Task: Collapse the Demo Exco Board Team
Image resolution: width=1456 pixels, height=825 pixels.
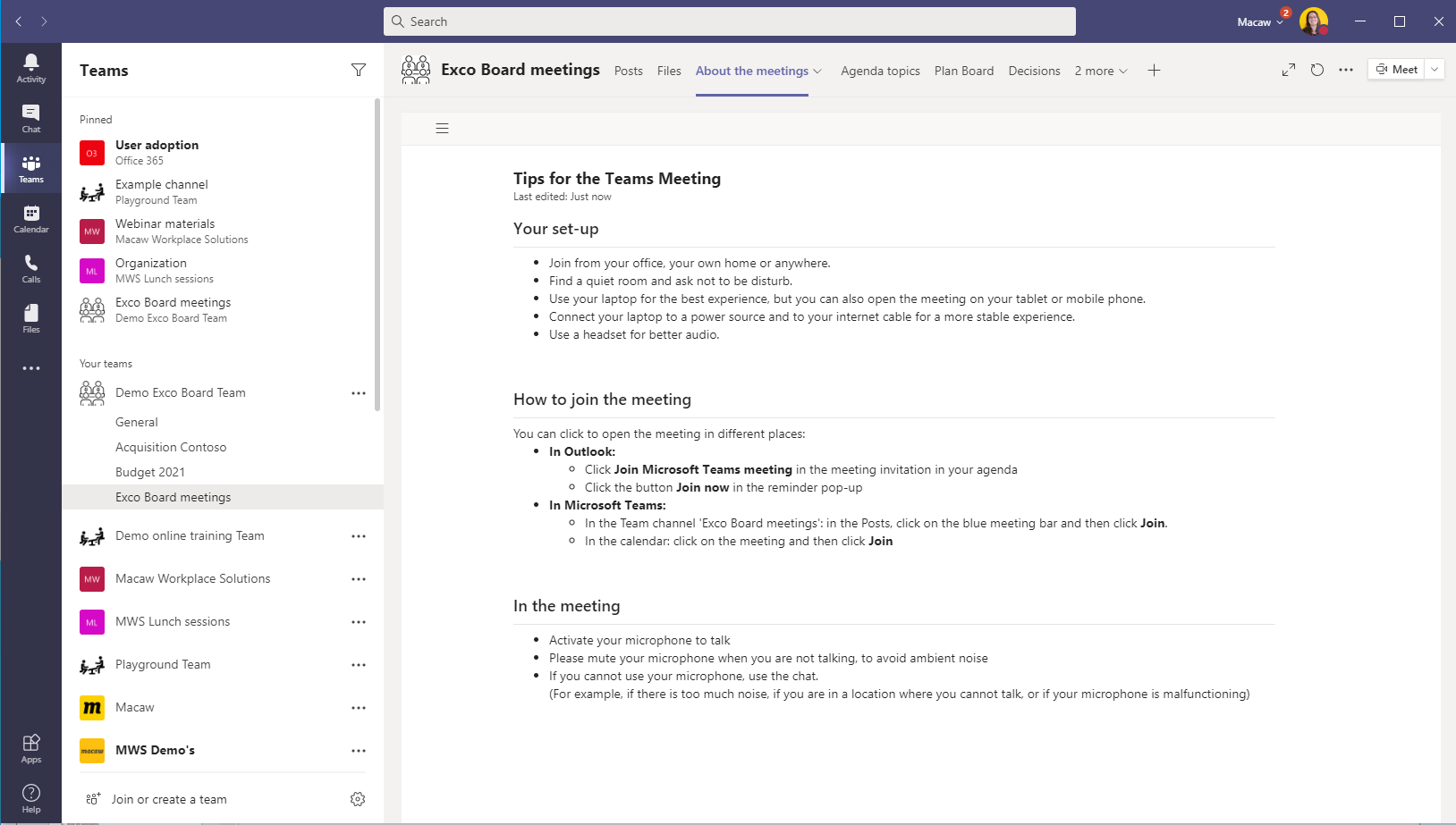Action: tap(181, 392)
